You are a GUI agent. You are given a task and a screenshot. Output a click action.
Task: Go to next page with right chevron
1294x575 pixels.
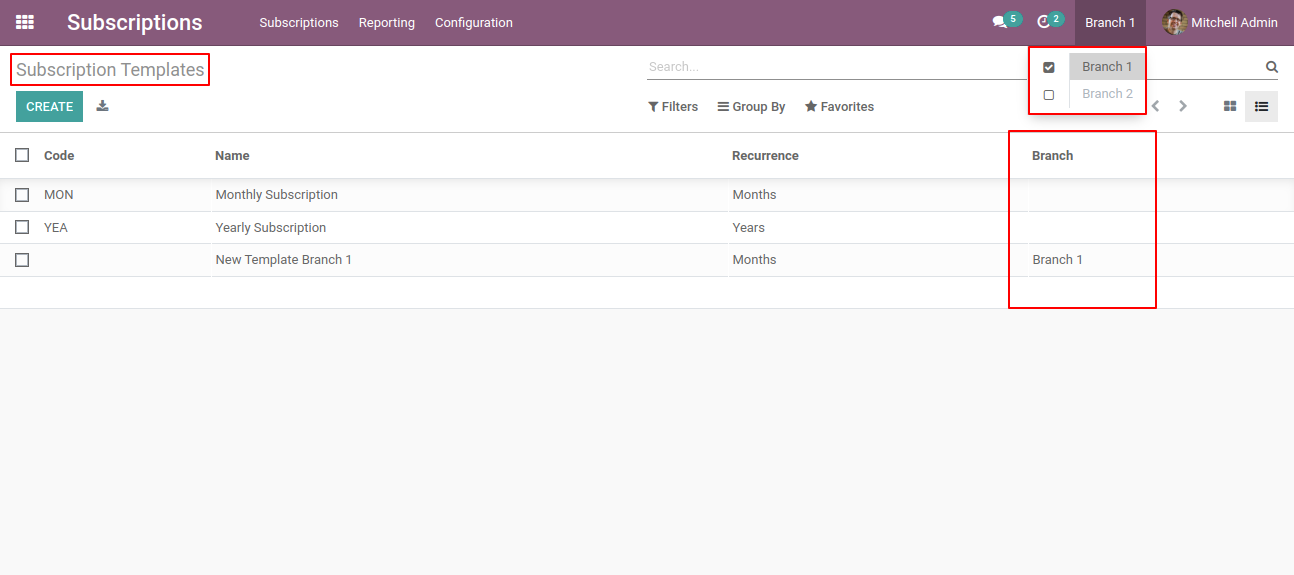(1183, 106)
